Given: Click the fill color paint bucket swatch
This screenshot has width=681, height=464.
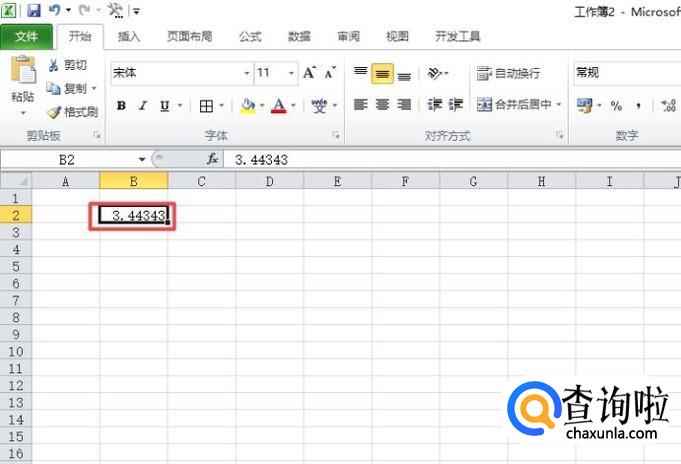Looking at the screenshot, I should [248, 105].
